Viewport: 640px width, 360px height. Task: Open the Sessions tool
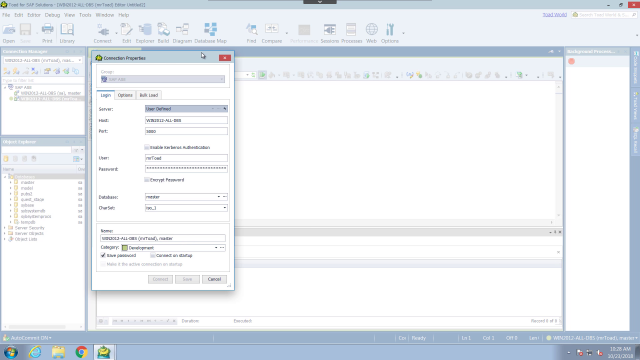pyautogui.click(x=330, y=33)
